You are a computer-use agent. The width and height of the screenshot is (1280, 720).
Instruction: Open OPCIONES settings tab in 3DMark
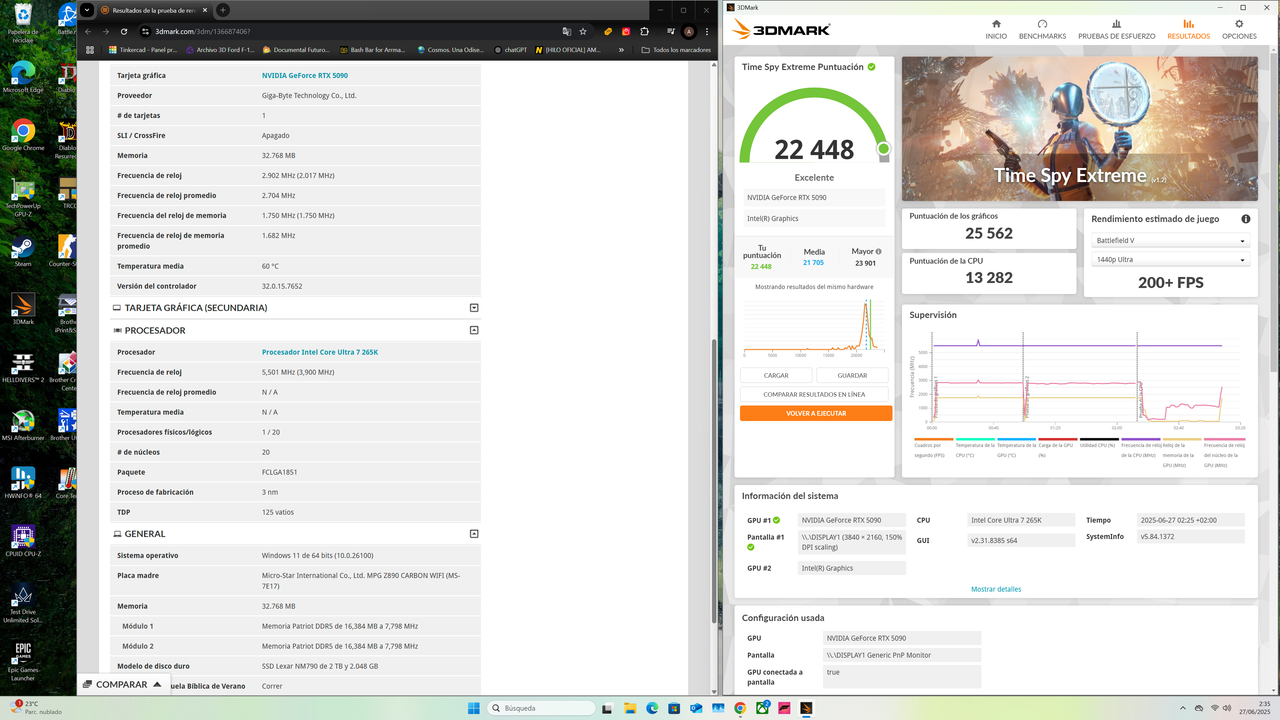pyautogui.click(x=1239, y=29)
